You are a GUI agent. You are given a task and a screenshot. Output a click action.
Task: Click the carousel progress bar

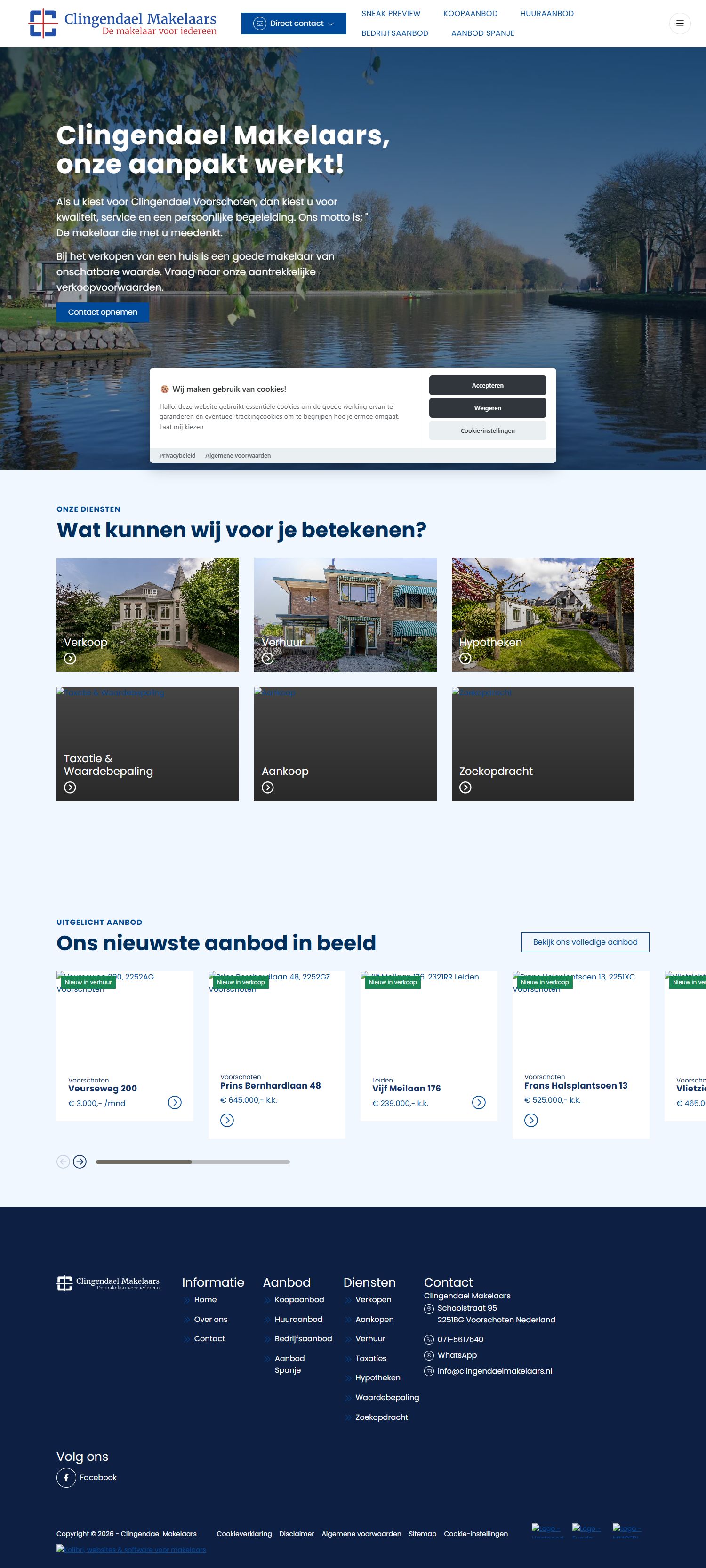[193, 1162]
